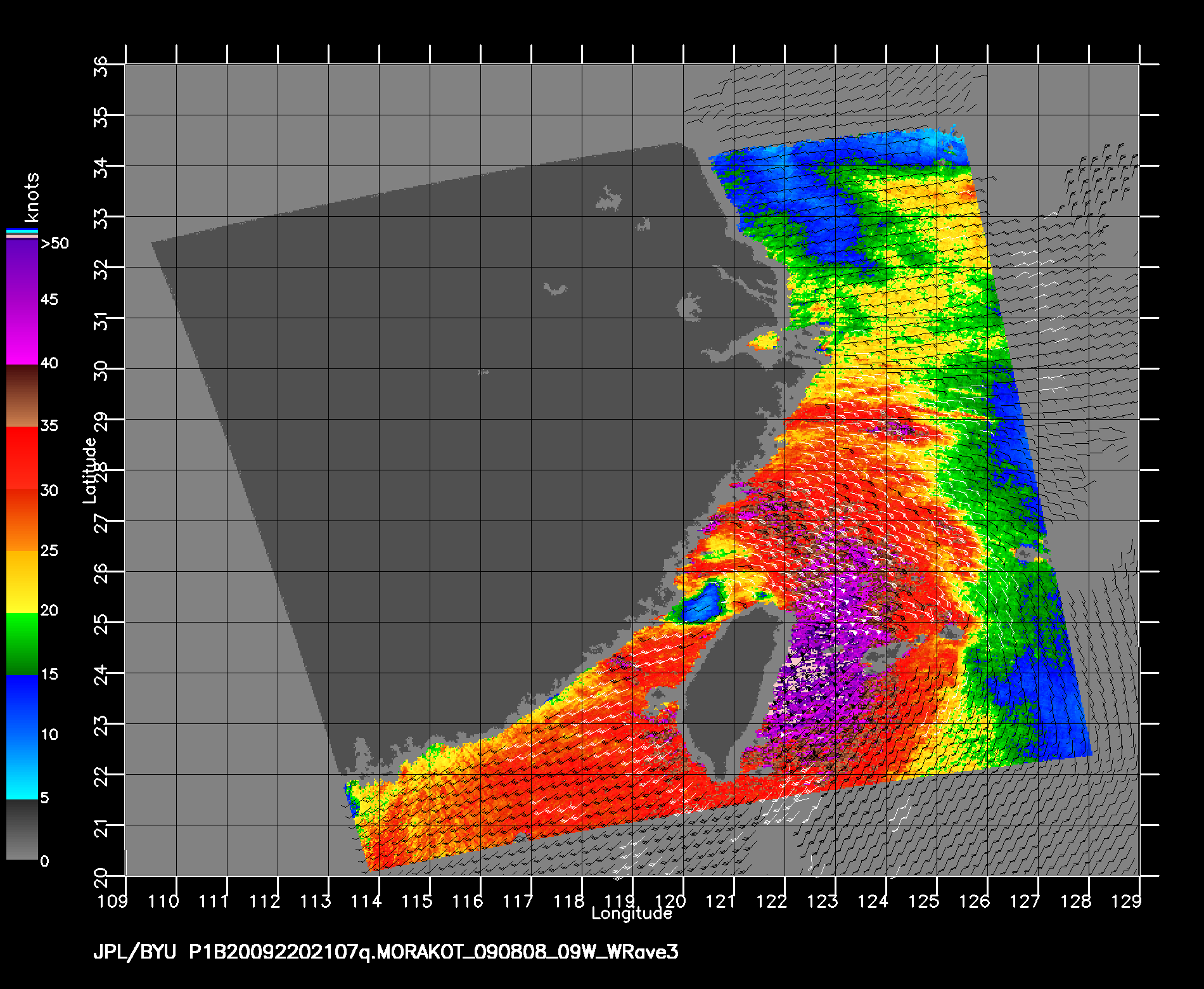1204x989 pixels.
Task: Click the 'knots' unit label above legend
Action: (32, 197)
